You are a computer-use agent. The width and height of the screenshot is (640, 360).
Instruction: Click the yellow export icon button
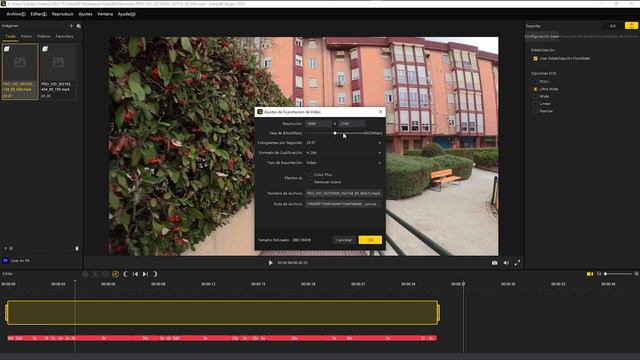coord(631,26)
